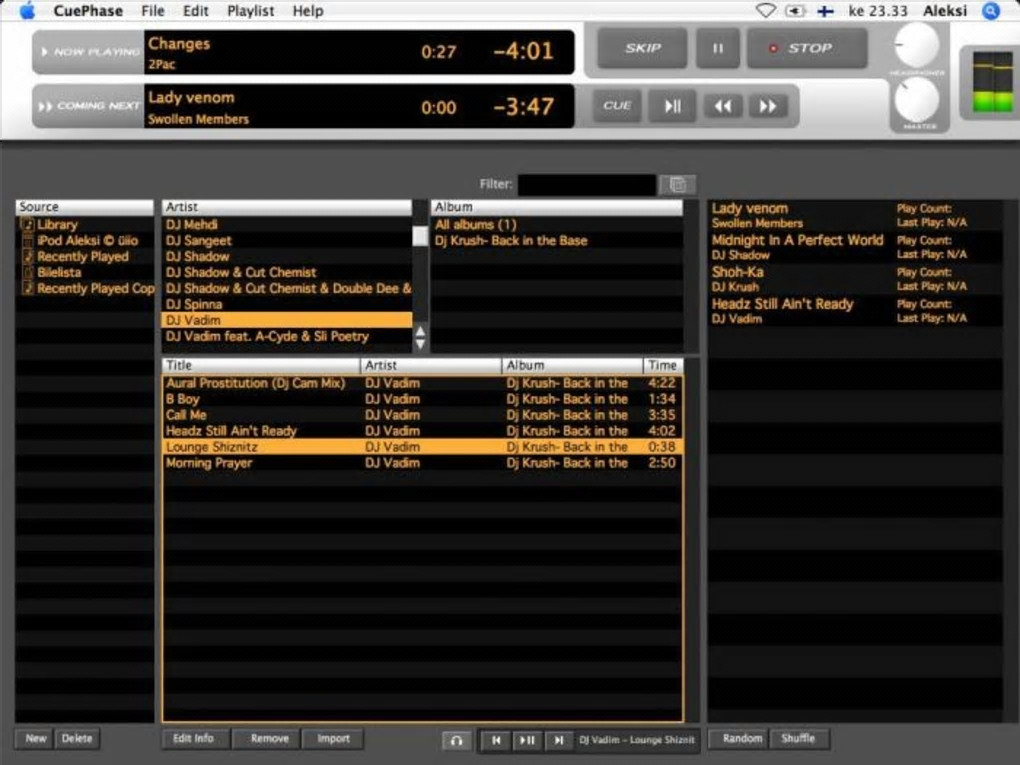Screen dimensions: 1020x765
Task: Sort tracks by Album column header
Action: click(x=572, y=366)
